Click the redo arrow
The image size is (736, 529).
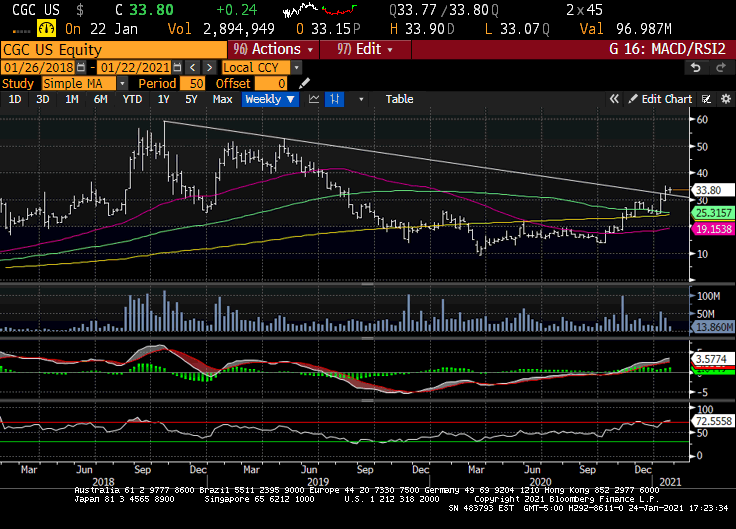coord(721,68)
